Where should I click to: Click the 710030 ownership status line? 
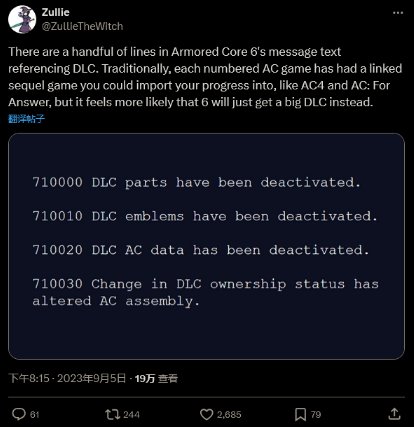[205, 292]
